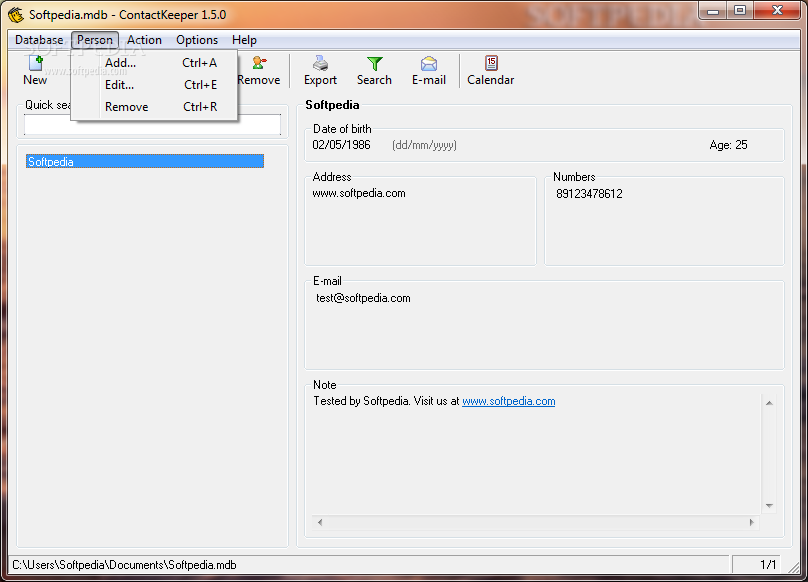
Task: Minimize the ContactKeeper window
Action: coord(713,10)
